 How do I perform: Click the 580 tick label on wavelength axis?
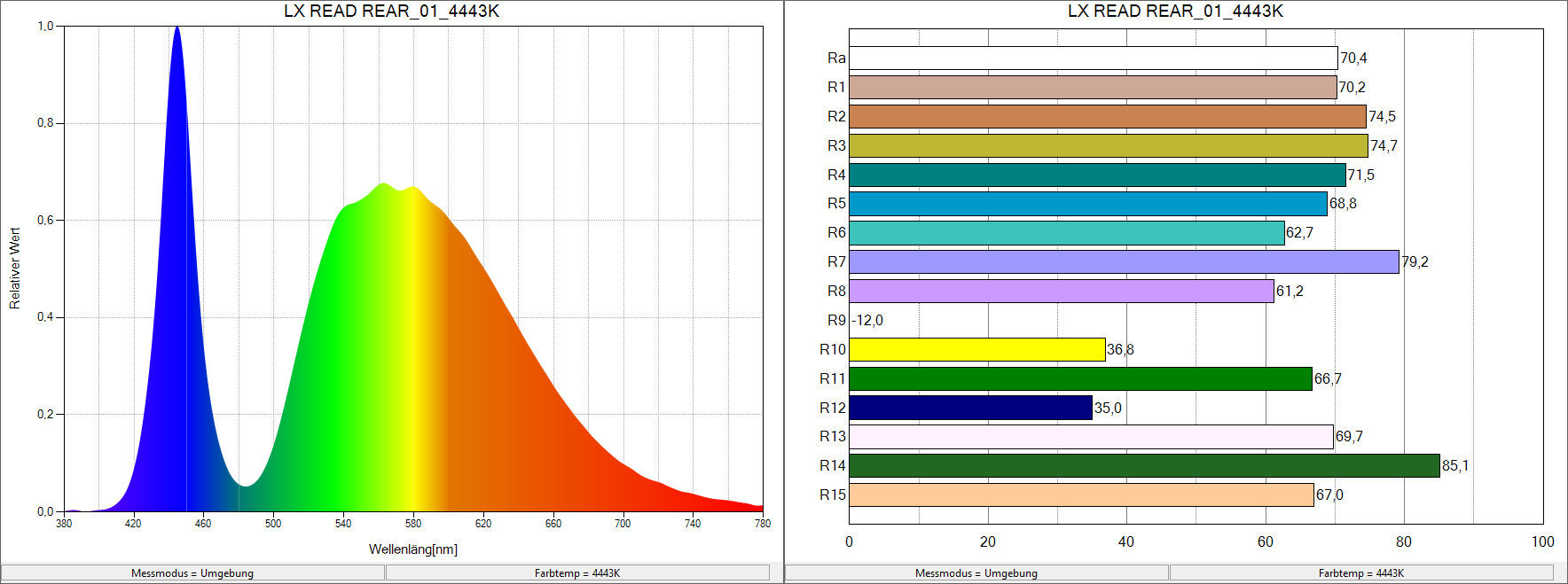click(x=413, y=524)
